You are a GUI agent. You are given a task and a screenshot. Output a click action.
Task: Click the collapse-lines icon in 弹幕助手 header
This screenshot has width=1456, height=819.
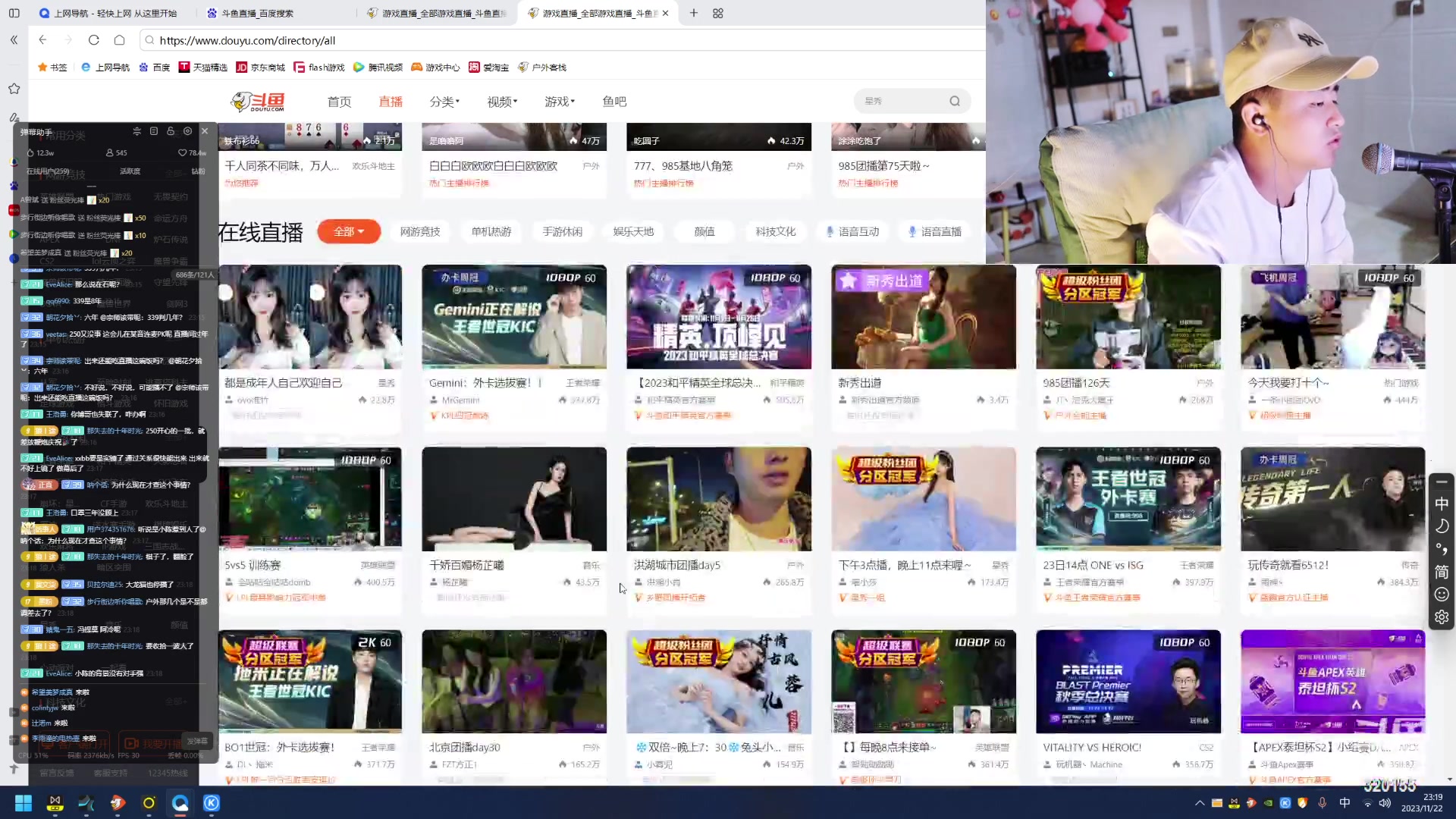137,131
